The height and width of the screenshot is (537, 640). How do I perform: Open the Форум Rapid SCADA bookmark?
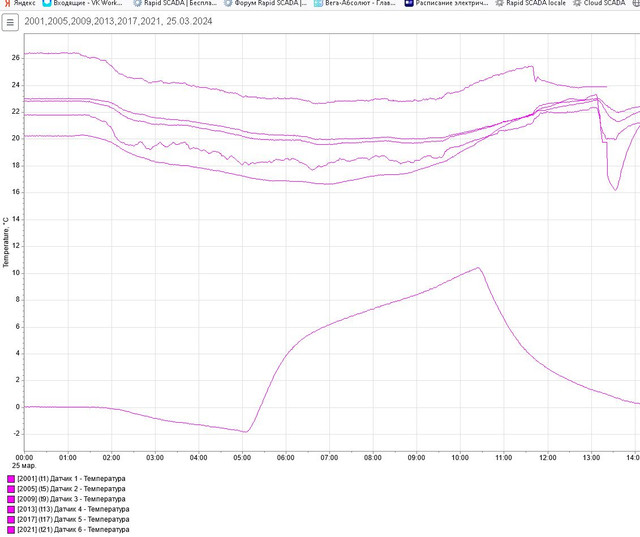266,3
